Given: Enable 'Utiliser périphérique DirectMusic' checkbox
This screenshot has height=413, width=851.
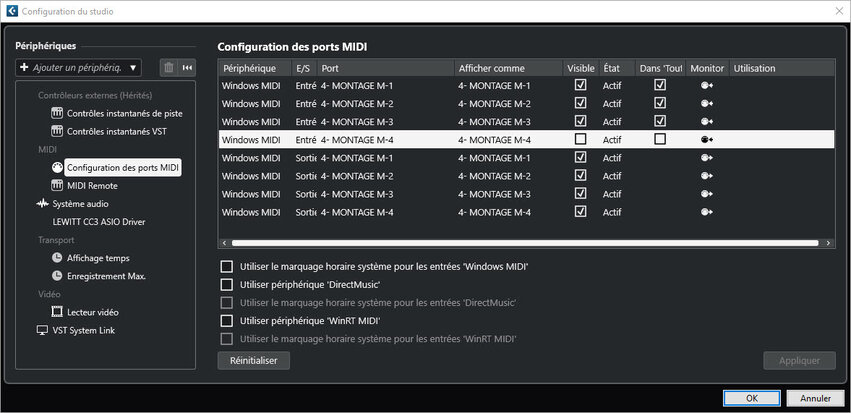Looking at the screenshot, I should [226, 285].
